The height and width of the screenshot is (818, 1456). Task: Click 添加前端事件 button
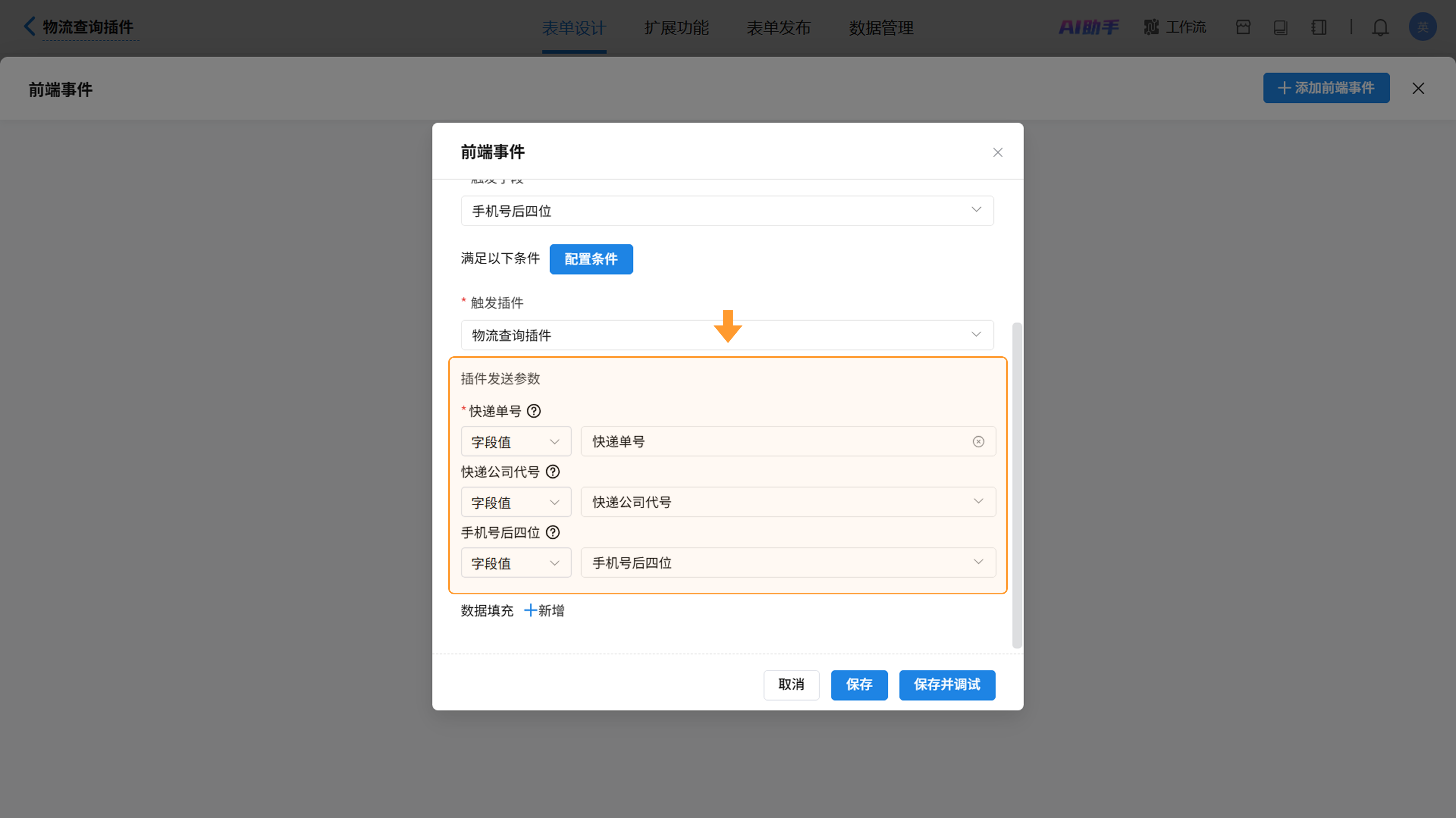point(1326,88)
